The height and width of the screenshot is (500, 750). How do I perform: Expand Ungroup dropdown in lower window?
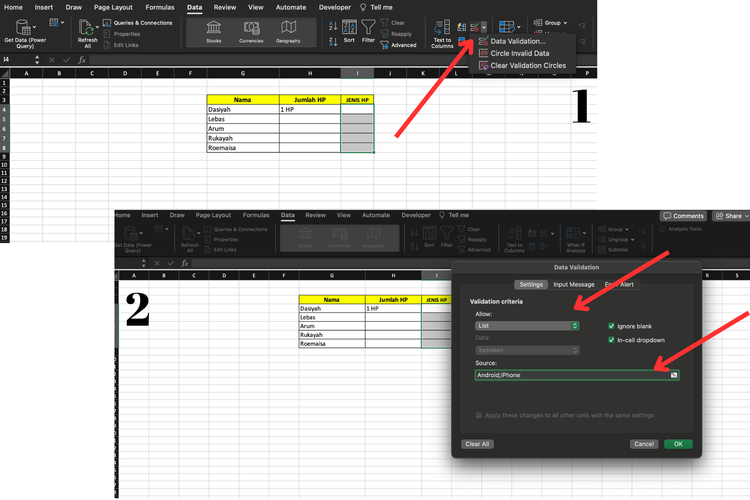click(x=632, y=240)
